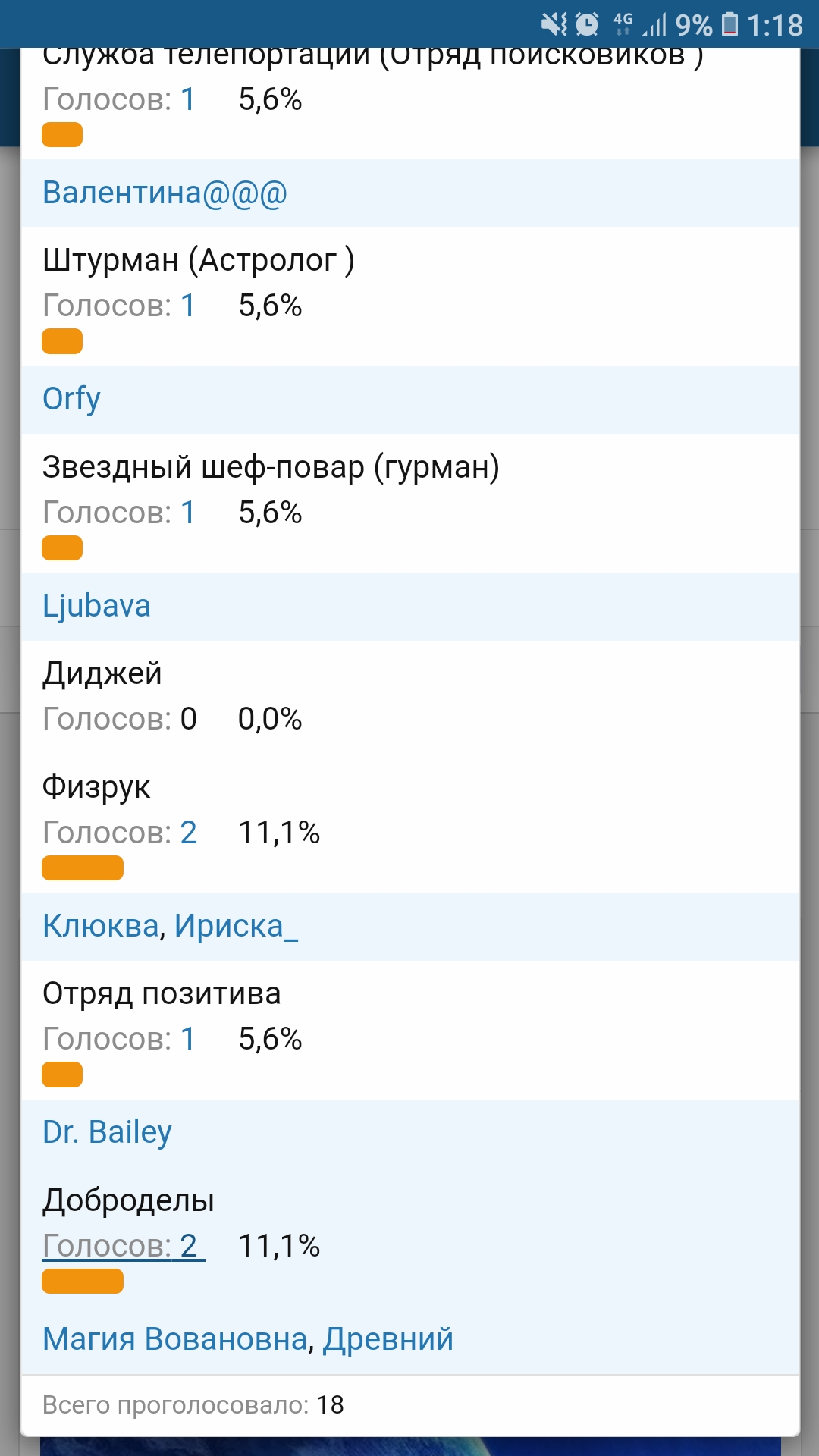This screenshot has width=819, height=1456.
Task: Click the vote count for Штурман (Астролог)
Action: 187,306
